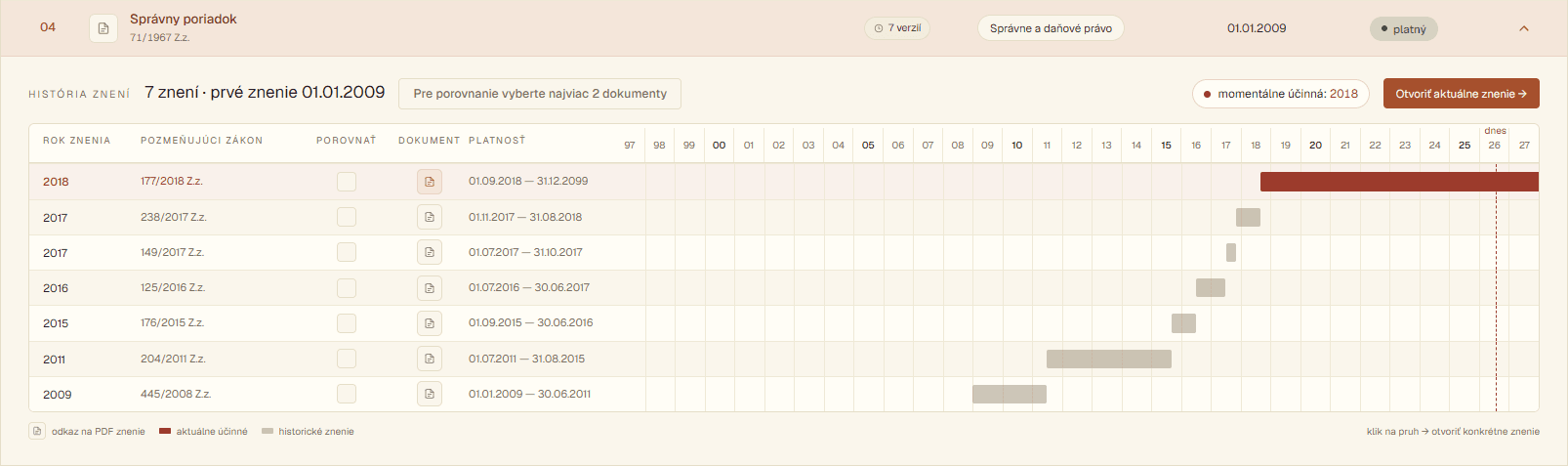
Task: Click the long grey timeline bar for 204/2011
Action: [1109, 359]
